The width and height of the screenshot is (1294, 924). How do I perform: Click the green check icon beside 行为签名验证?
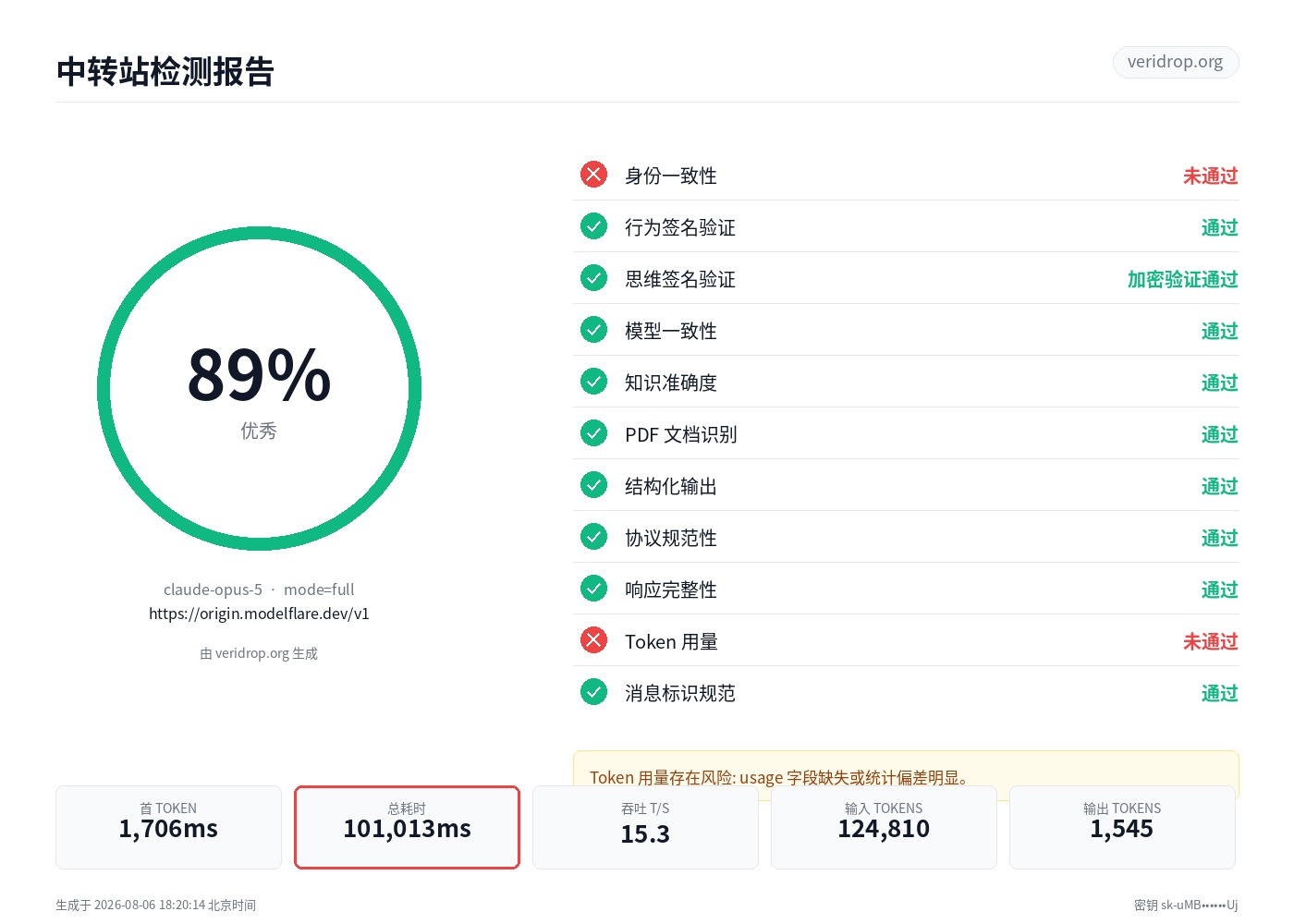[x=593, y=226]
